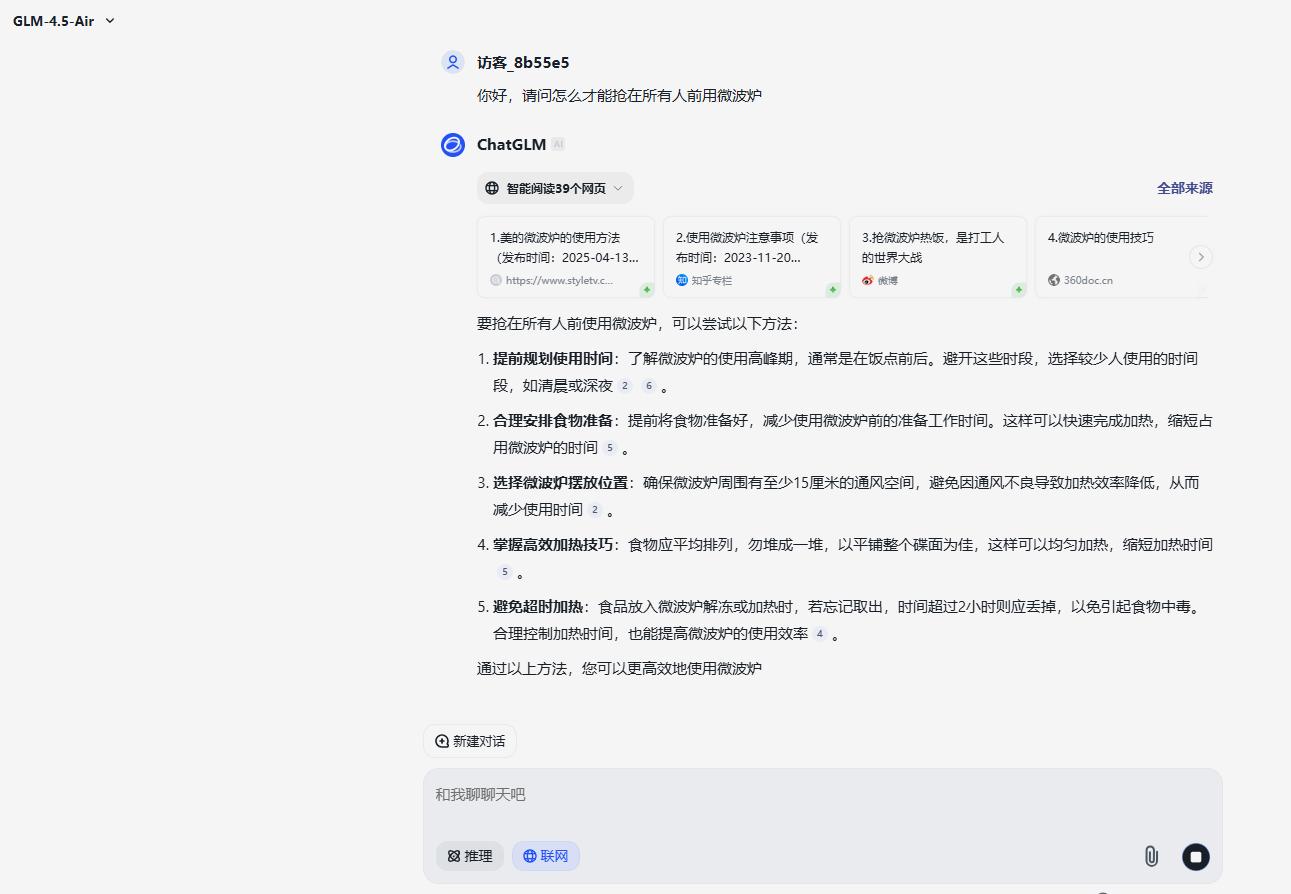Open the GLM-4.5-Air model dropdown
Image resolution: width=1291 pixels, height=894 pixels.
(x=64, y=21)
